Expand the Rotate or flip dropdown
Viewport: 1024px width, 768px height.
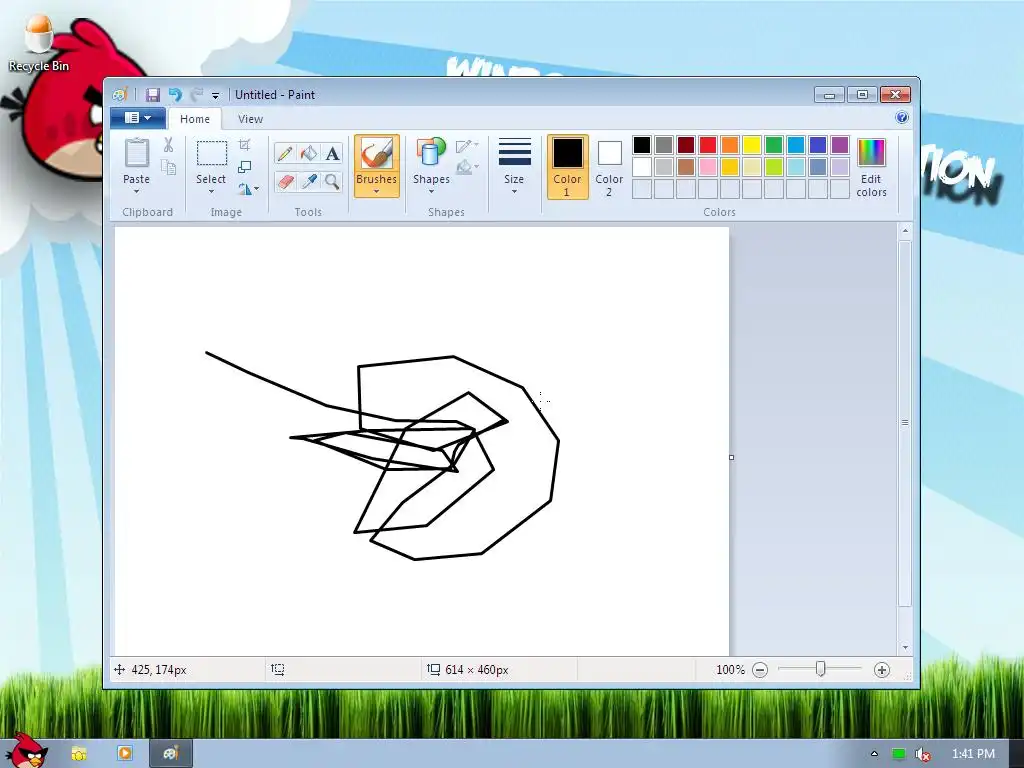tap(248, 189)
